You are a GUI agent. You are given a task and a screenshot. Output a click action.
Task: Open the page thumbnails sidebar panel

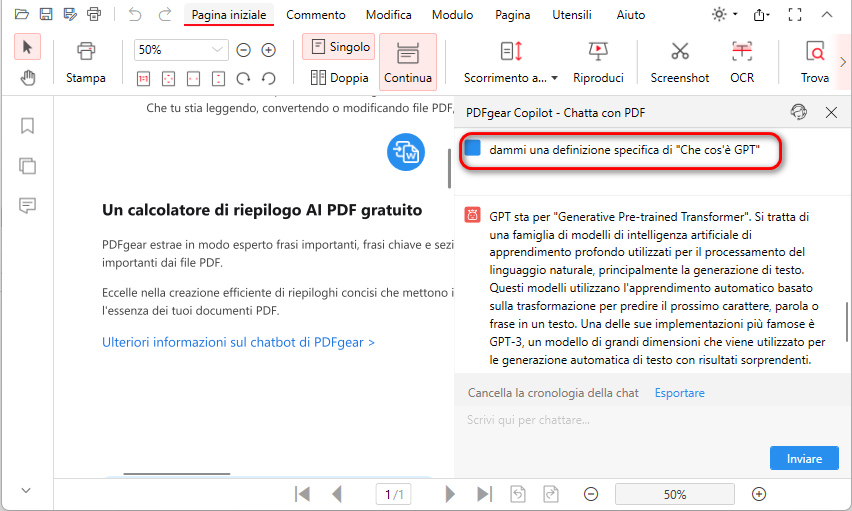click(x=27, y=165)
